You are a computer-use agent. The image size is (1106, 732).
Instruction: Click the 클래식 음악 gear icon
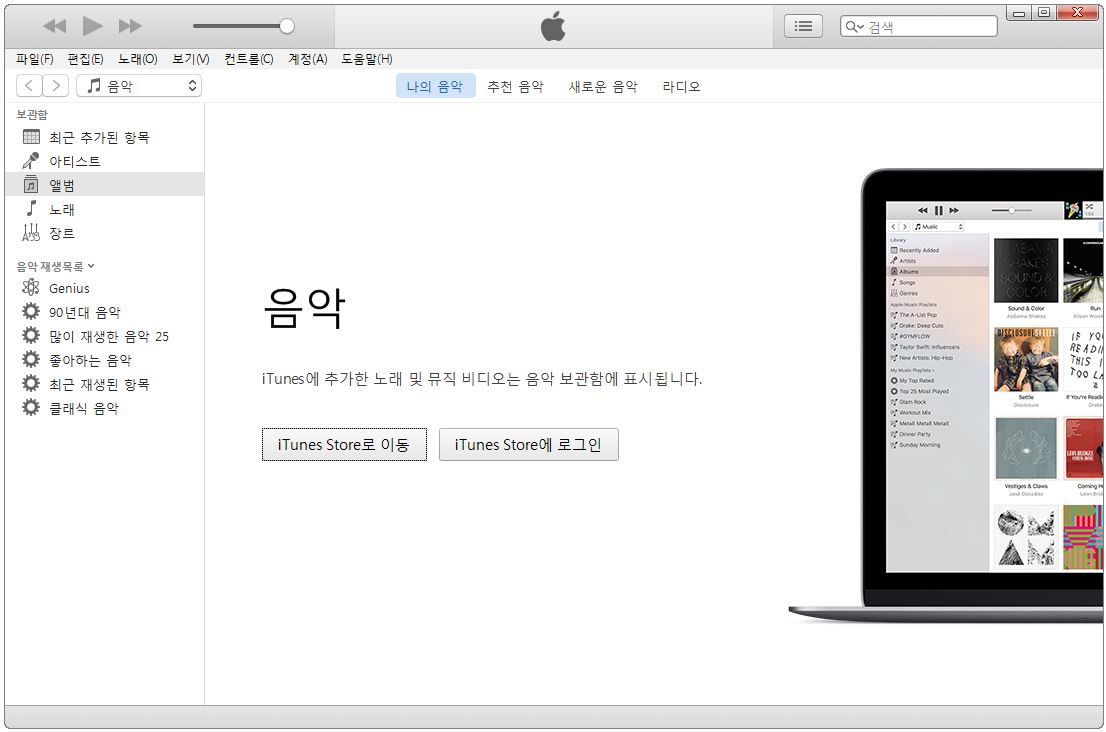click(31, 407)
